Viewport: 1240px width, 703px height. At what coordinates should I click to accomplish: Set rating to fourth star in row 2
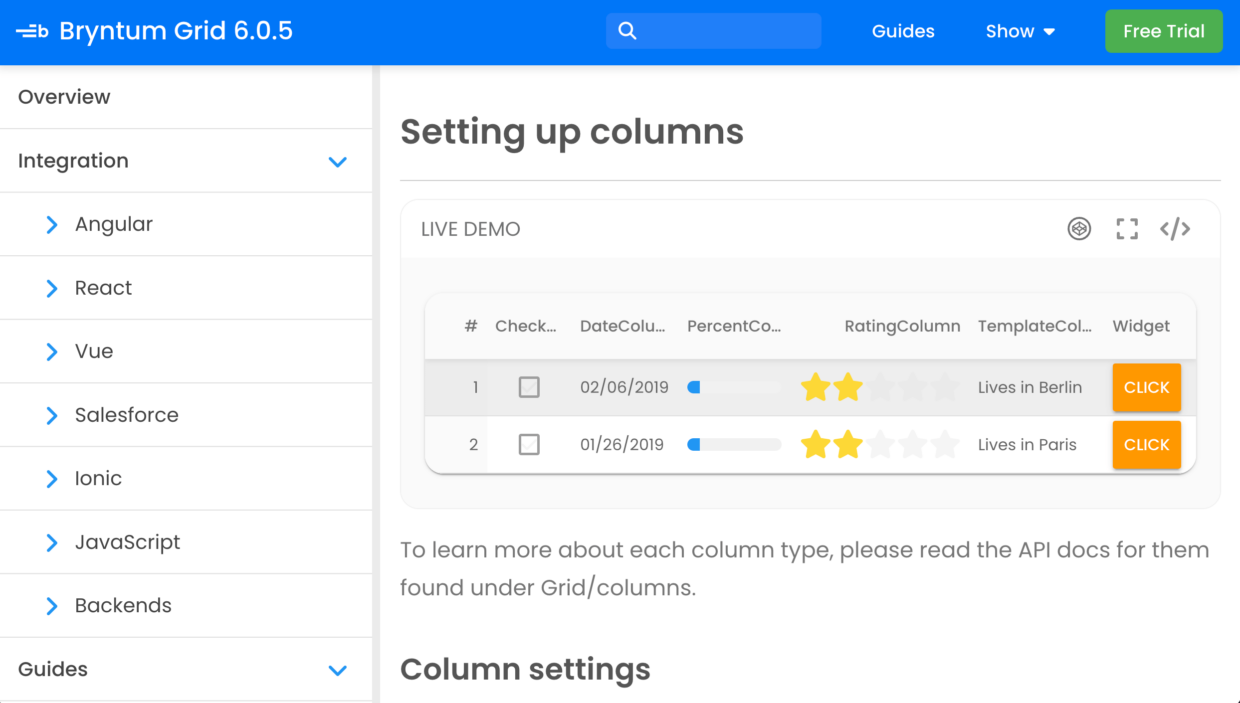pos(912,444)
